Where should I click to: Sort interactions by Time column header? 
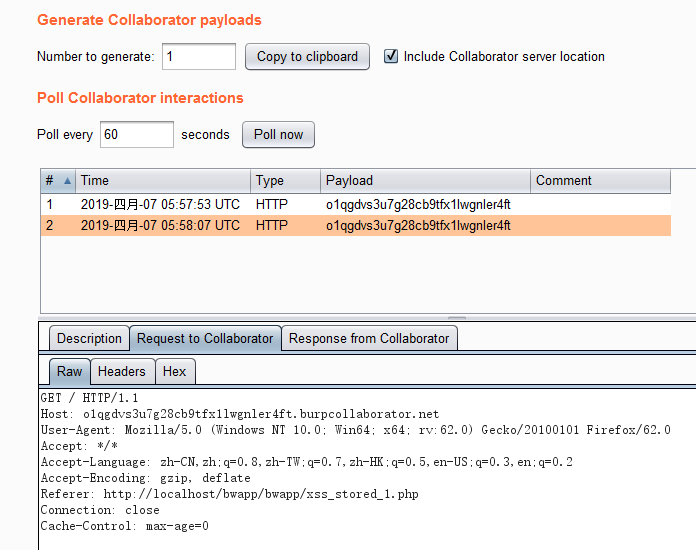coord(162,181)
